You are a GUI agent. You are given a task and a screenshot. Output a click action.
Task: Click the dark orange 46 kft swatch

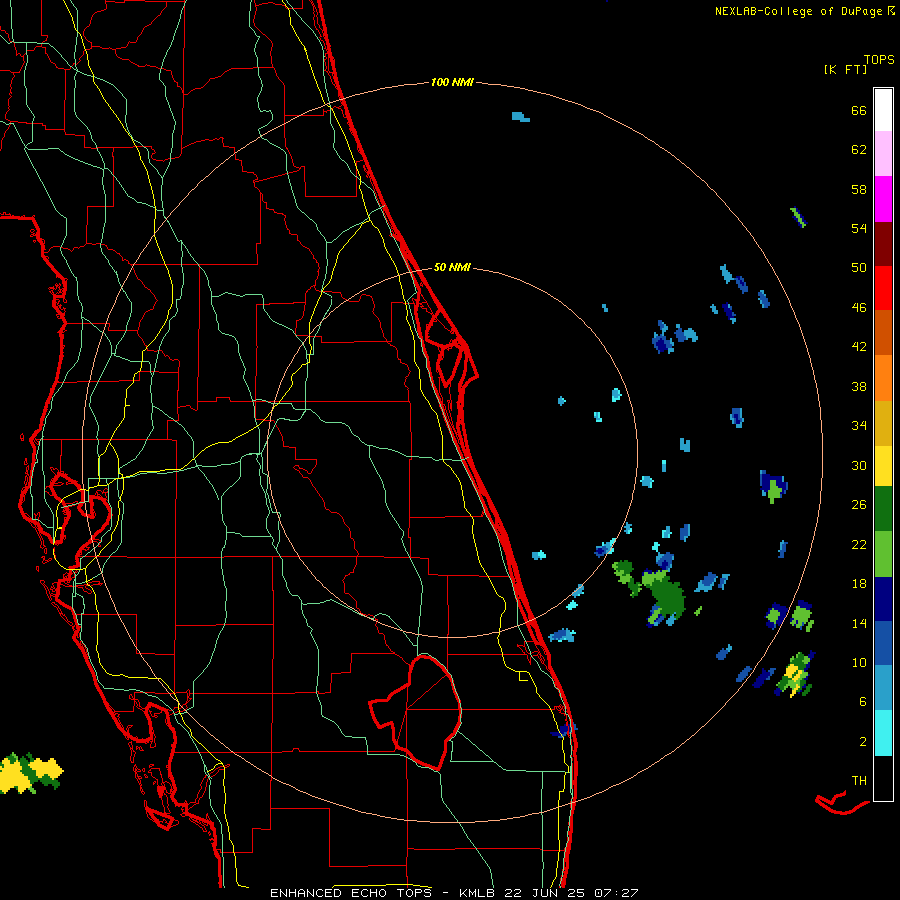(883, 332)
